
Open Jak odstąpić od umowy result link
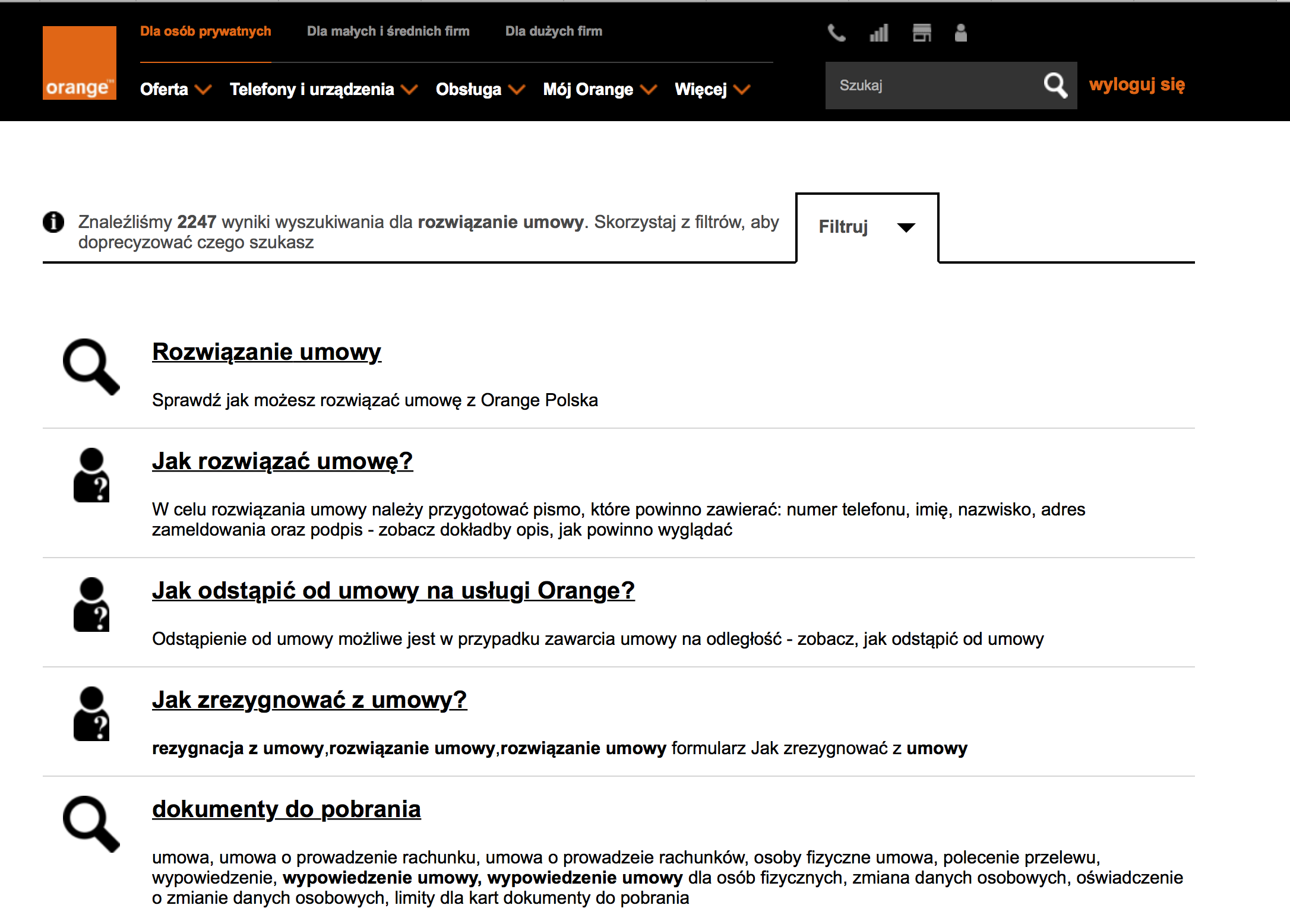coord(393,590)
